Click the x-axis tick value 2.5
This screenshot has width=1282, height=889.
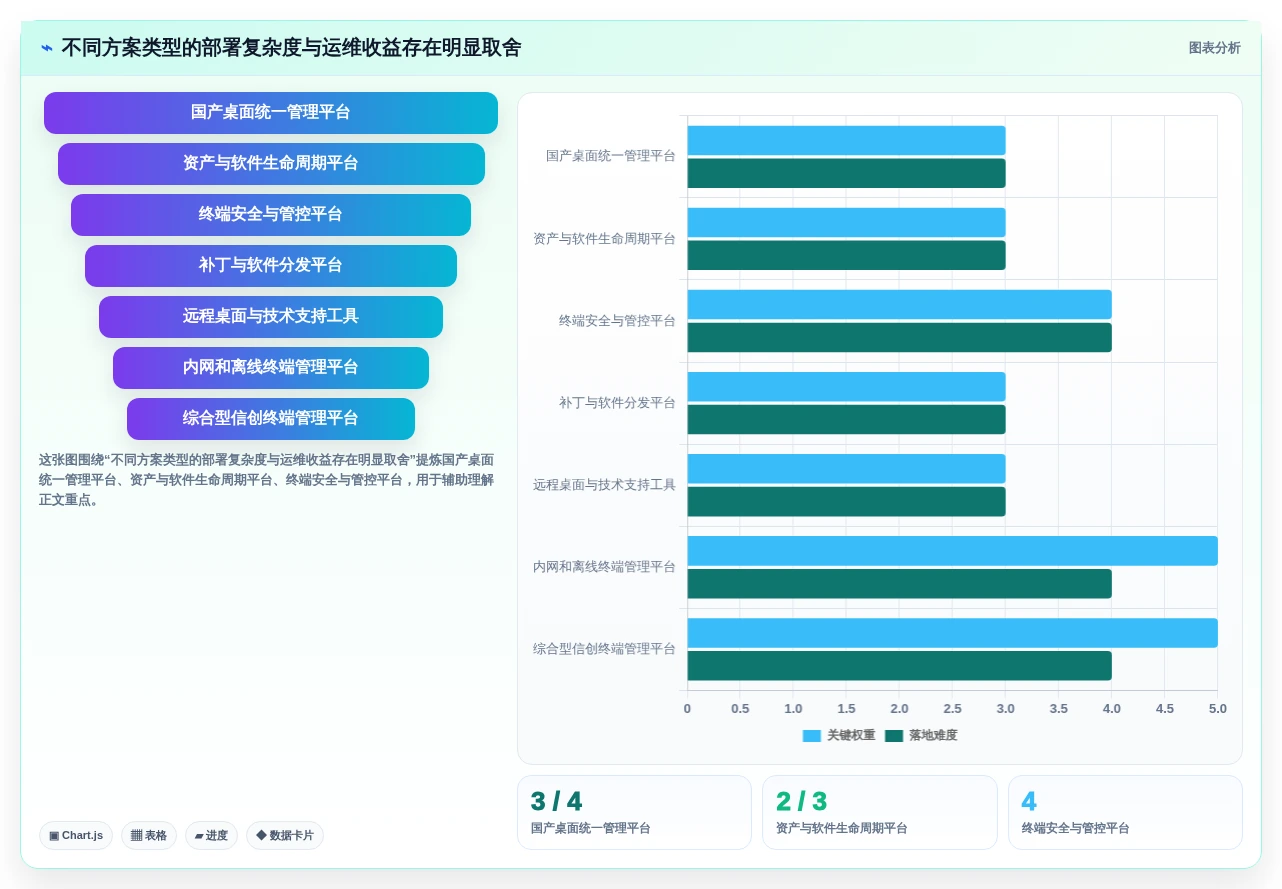[x=952, y=709]
